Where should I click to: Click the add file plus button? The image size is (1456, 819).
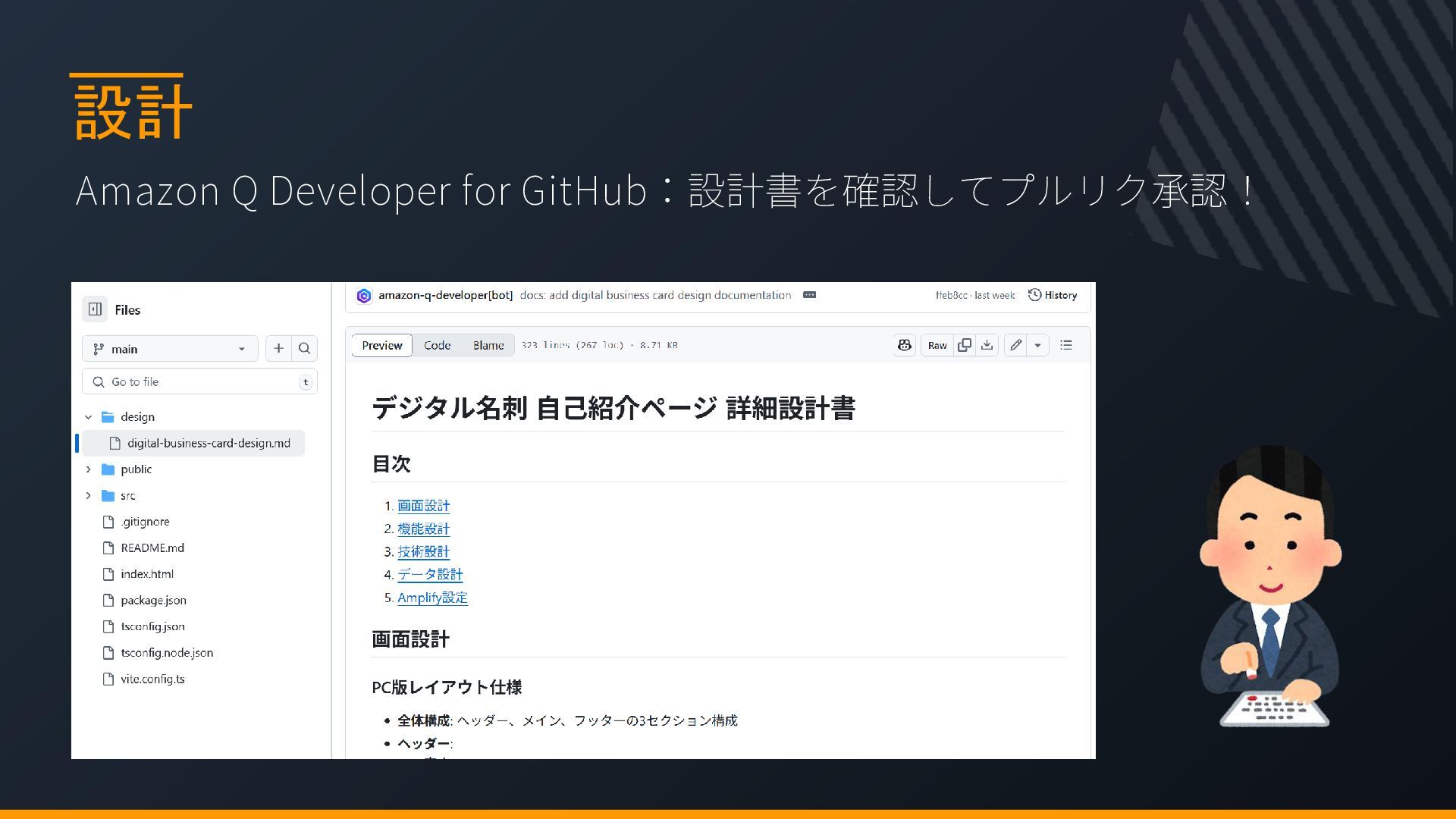click(278, 349)
